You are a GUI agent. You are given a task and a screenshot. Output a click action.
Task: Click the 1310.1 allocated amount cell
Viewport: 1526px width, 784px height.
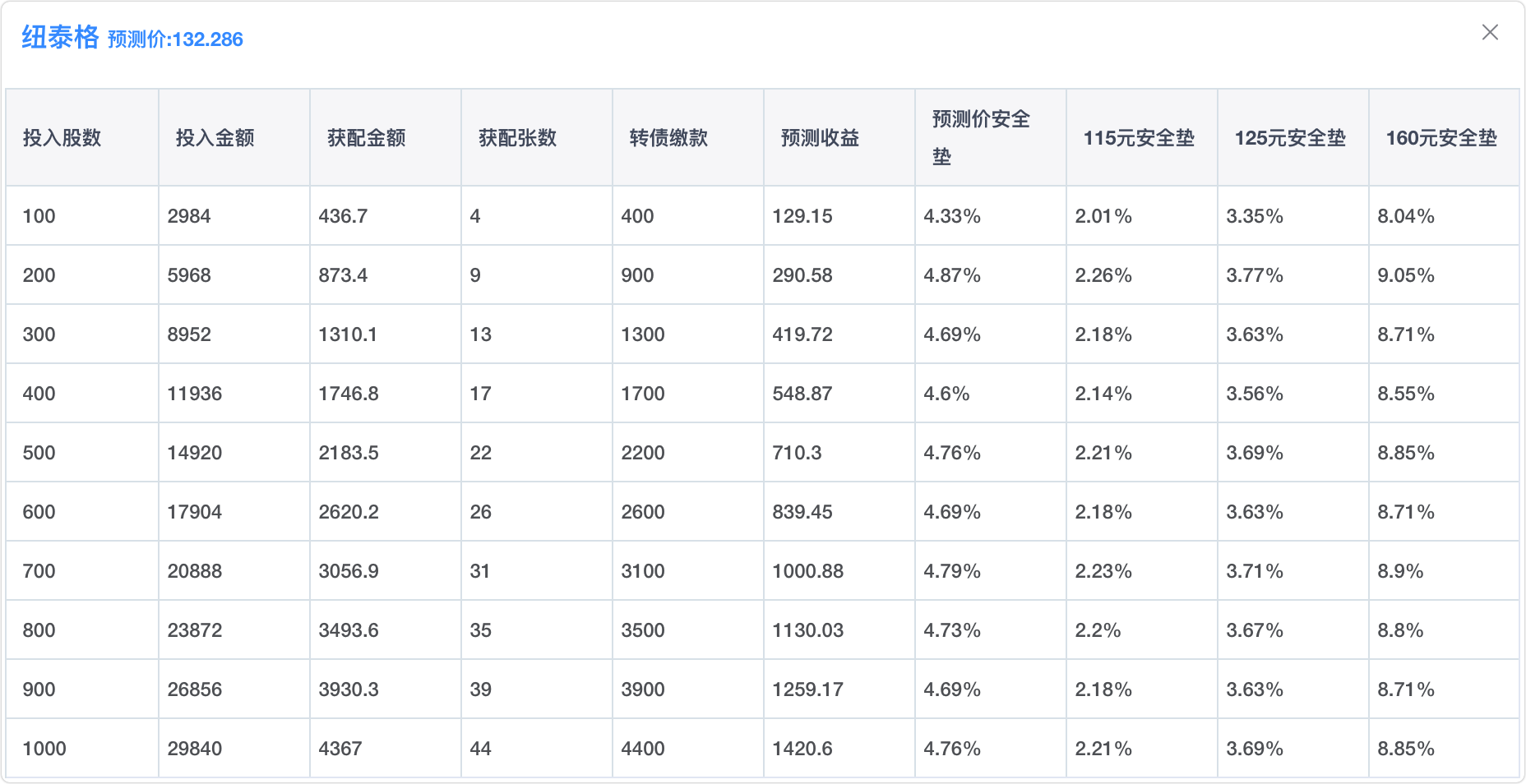coord(348,334)
